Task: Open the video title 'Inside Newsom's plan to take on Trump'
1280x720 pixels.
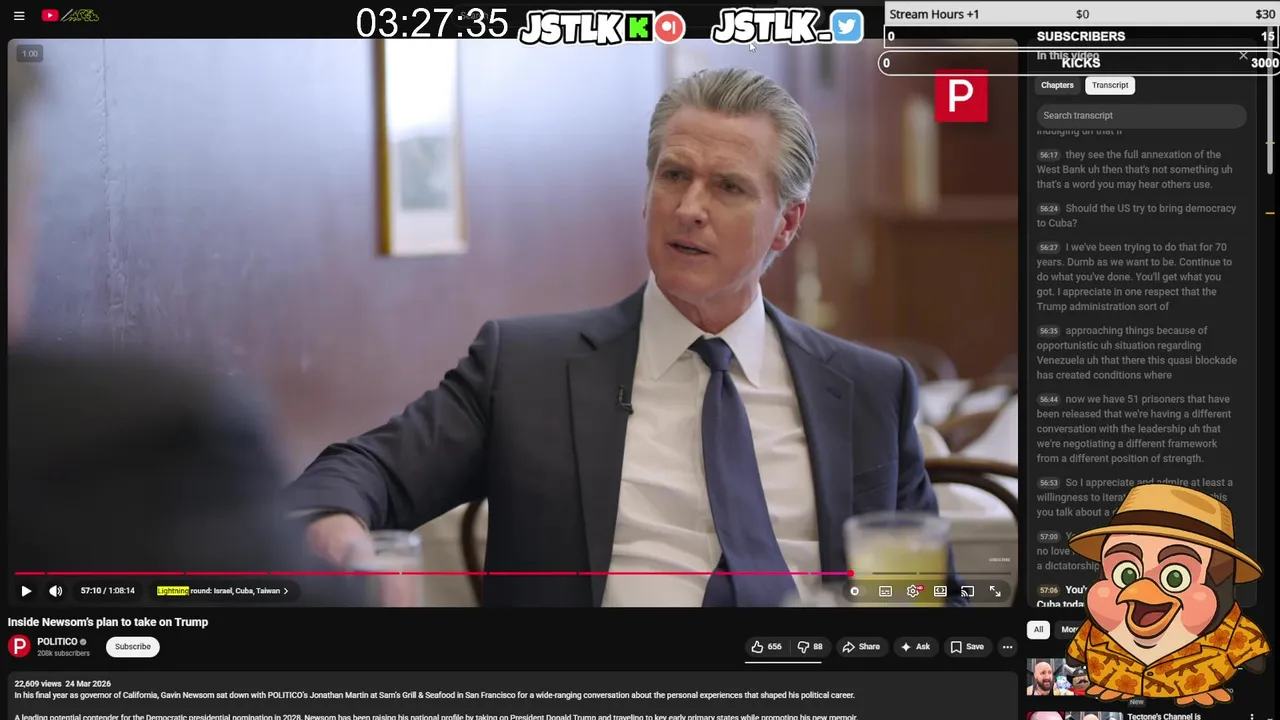Action: coord(108,622)
